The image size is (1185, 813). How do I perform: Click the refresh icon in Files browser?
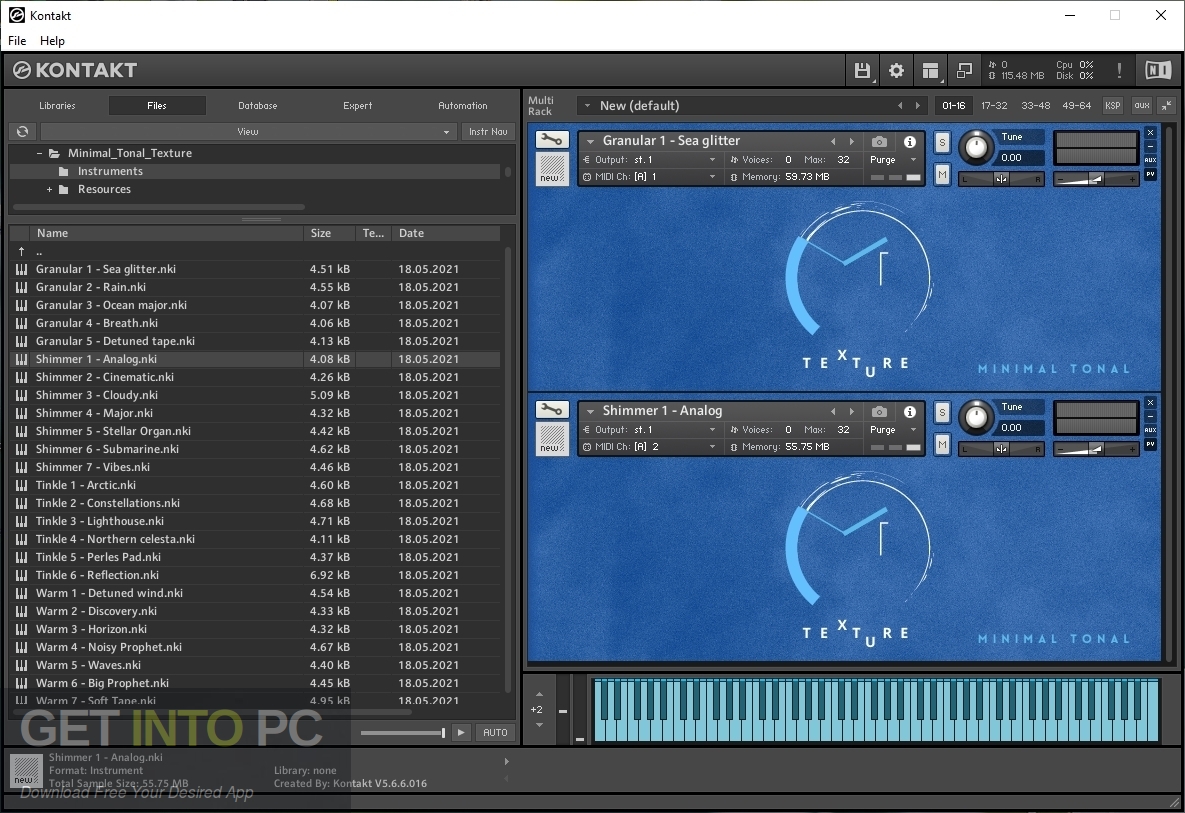[23, 131]
